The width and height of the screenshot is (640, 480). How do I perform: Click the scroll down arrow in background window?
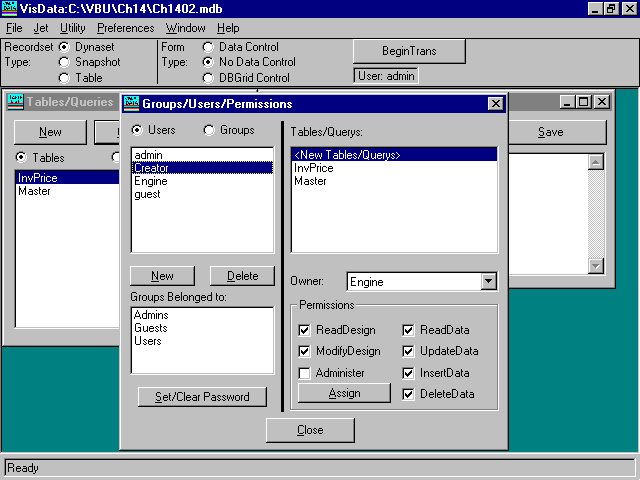(596, 266)
